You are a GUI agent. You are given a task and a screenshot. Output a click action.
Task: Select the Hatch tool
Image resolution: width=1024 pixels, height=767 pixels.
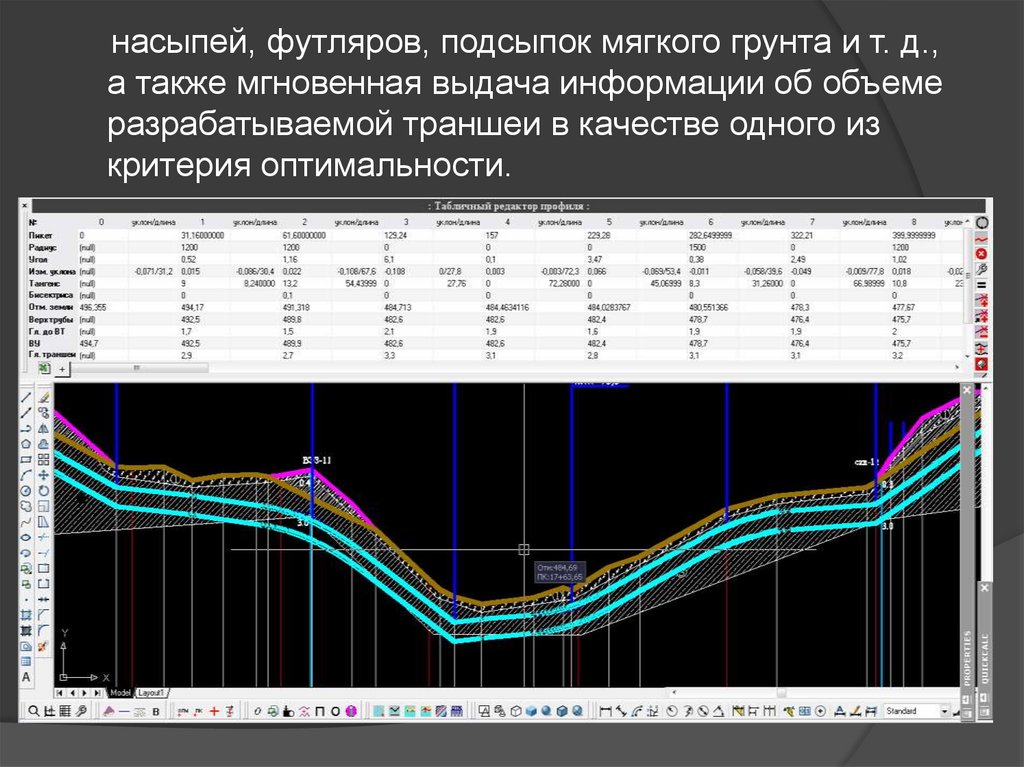(26, 615)
